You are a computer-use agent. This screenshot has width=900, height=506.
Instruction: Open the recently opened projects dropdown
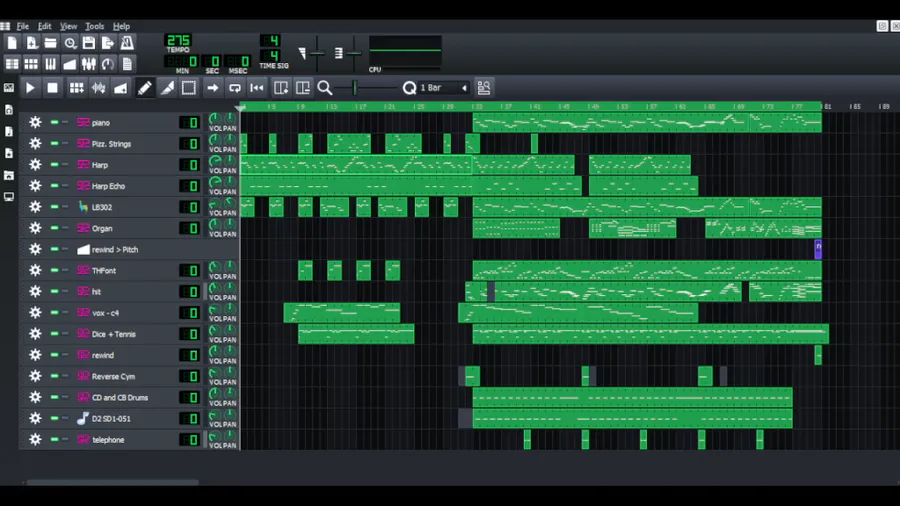point(69,43)
